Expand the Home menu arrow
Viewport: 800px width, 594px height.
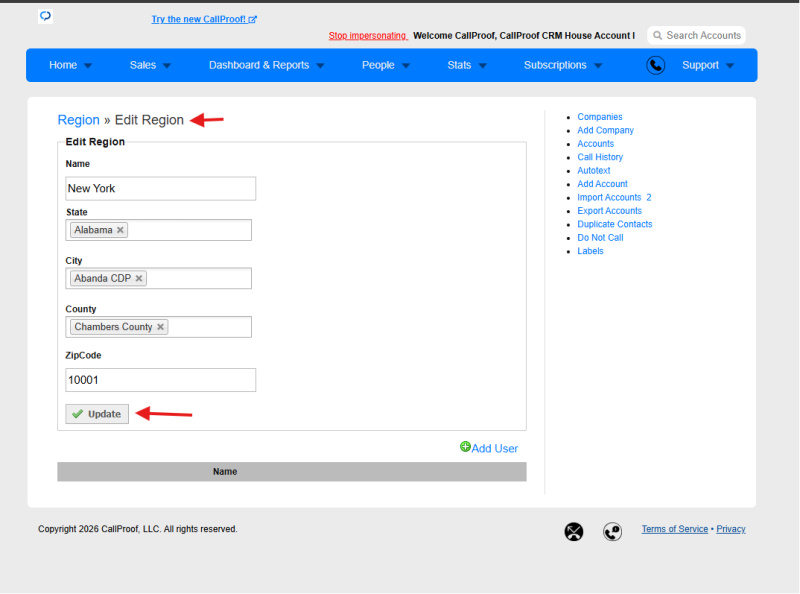click(x=88, y=66)
